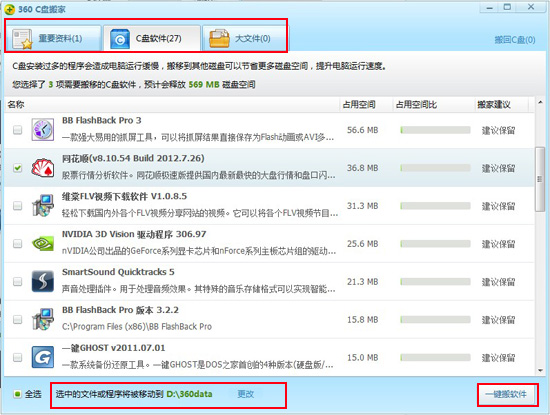The height and width of the screenshot is (415, 550).
Task: Check the BB FlashBack Pro 3 checkbox
Action: [17, 130]
